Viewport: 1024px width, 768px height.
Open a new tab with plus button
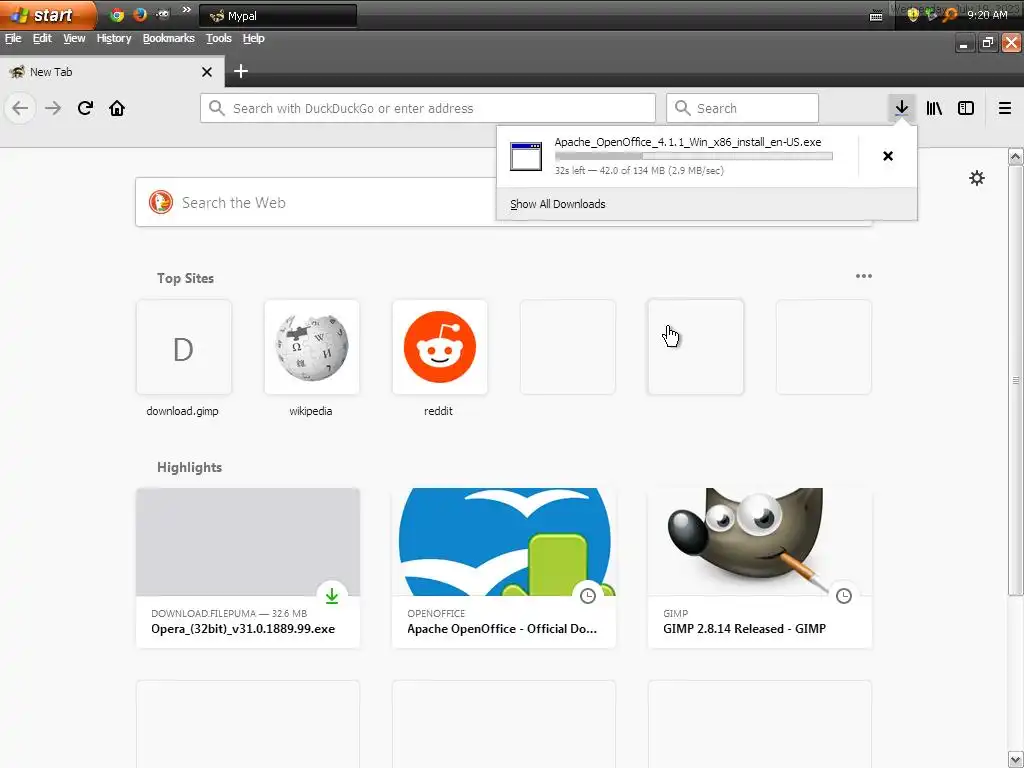click(x=241, y=71)
